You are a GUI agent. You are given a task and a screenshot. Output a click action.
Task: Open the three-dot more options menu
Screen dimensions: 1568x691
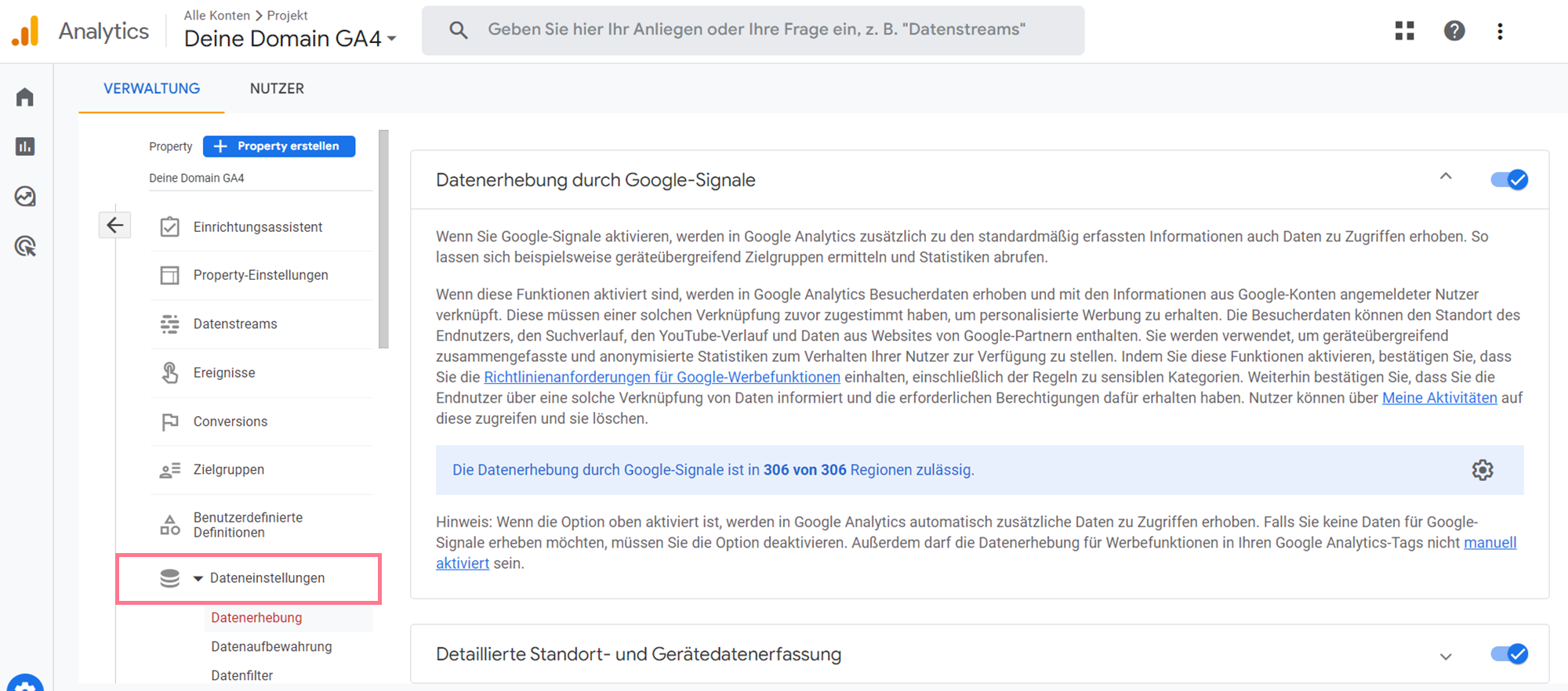click(1500, 31)
